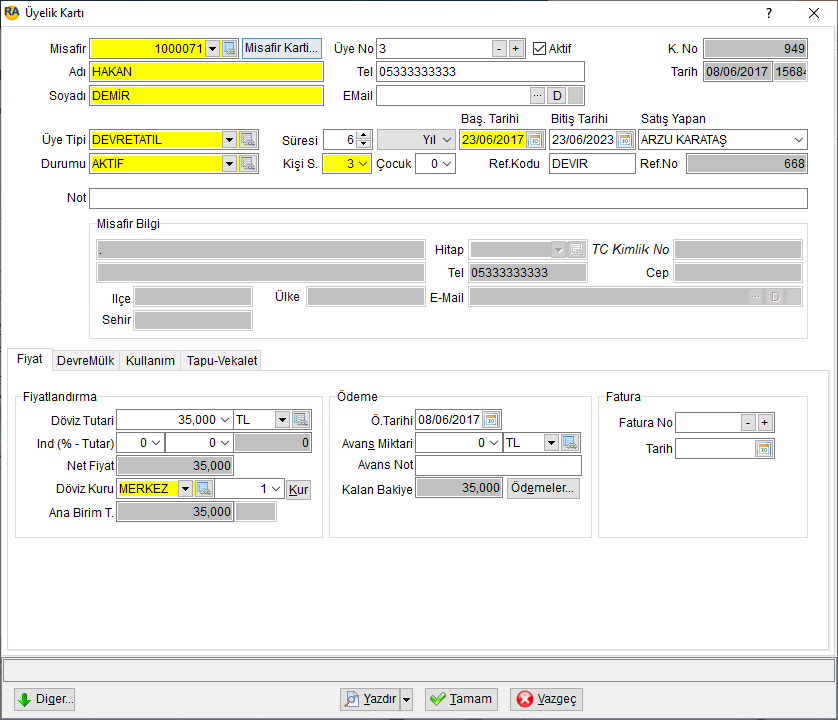Decrease Fatura No with minus button
Image resolution: width=838 pixels, height=720 pixels.
pyautogui.click(x=748, y=423)
